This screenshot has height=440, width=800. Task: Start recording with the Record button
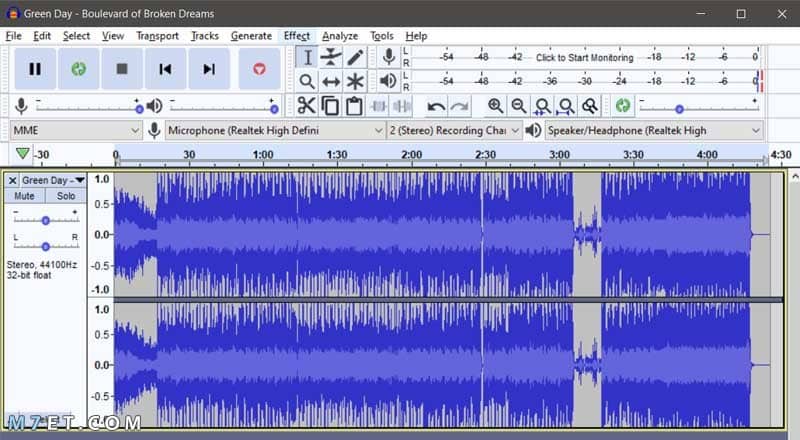[259, 69]
